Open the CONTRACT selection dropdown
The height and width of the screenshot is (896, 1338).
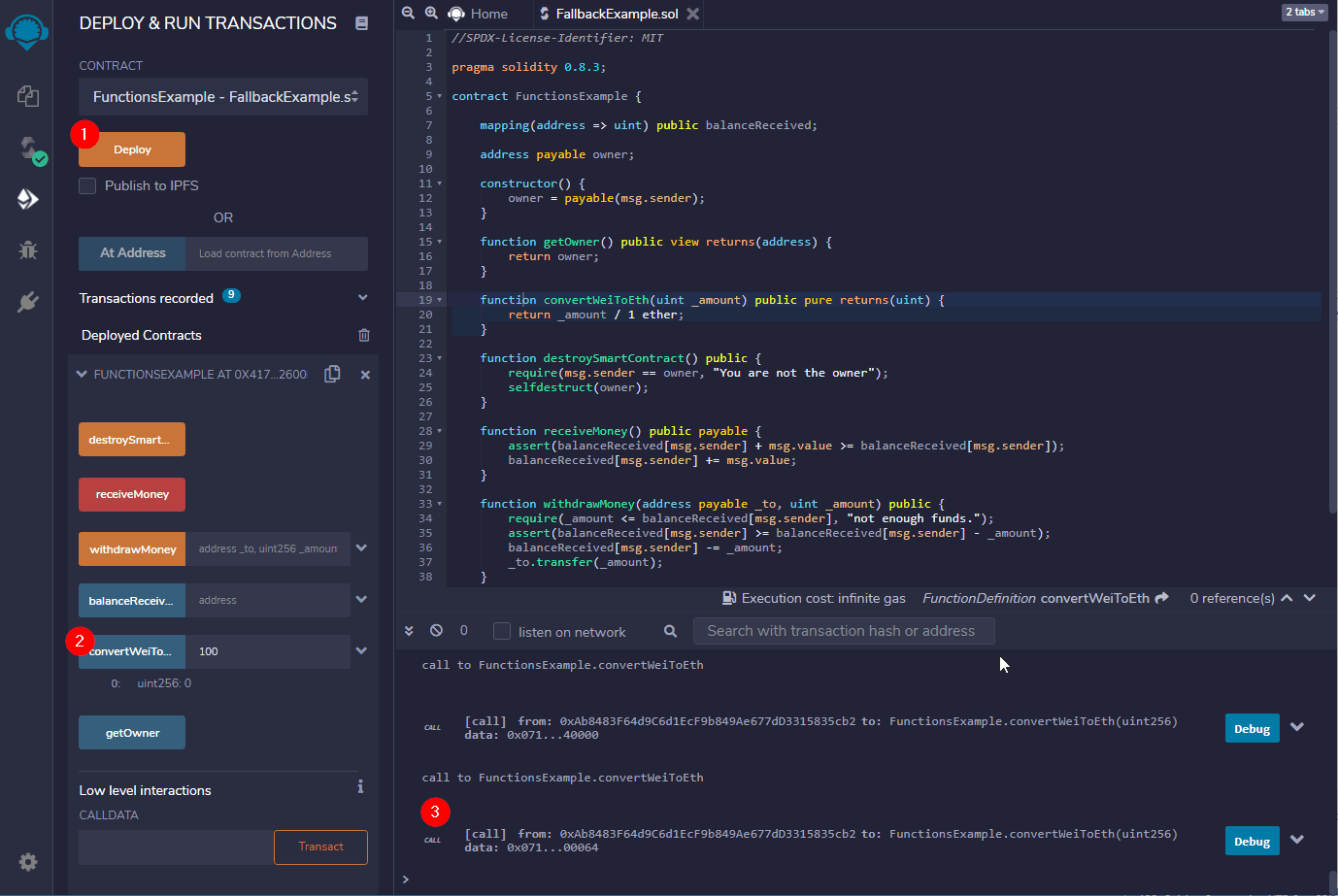tap(223, 97)
